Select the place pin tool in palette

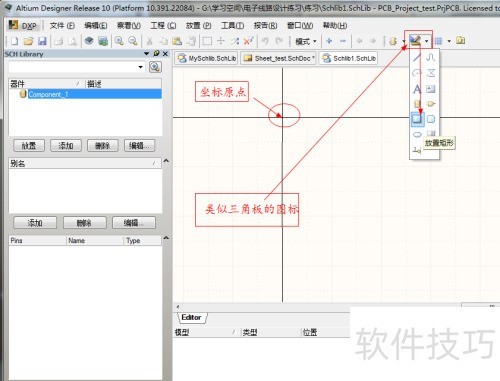(417, 150)
